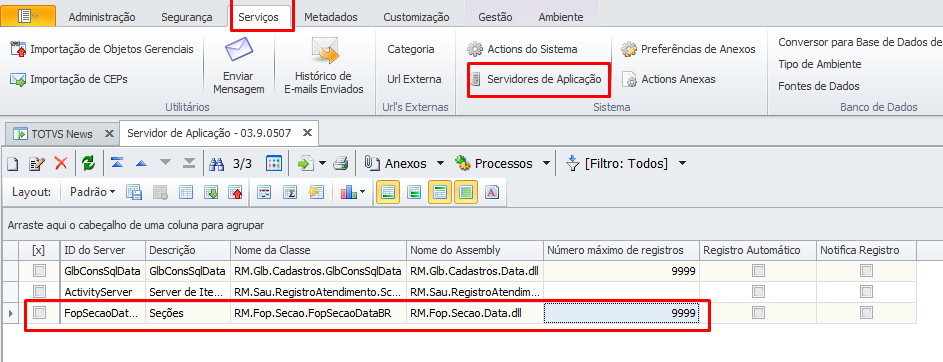The width and height of the screenshot is (943, 362).
Task: Click the Processos gears icon
Action: pos(462,163)
